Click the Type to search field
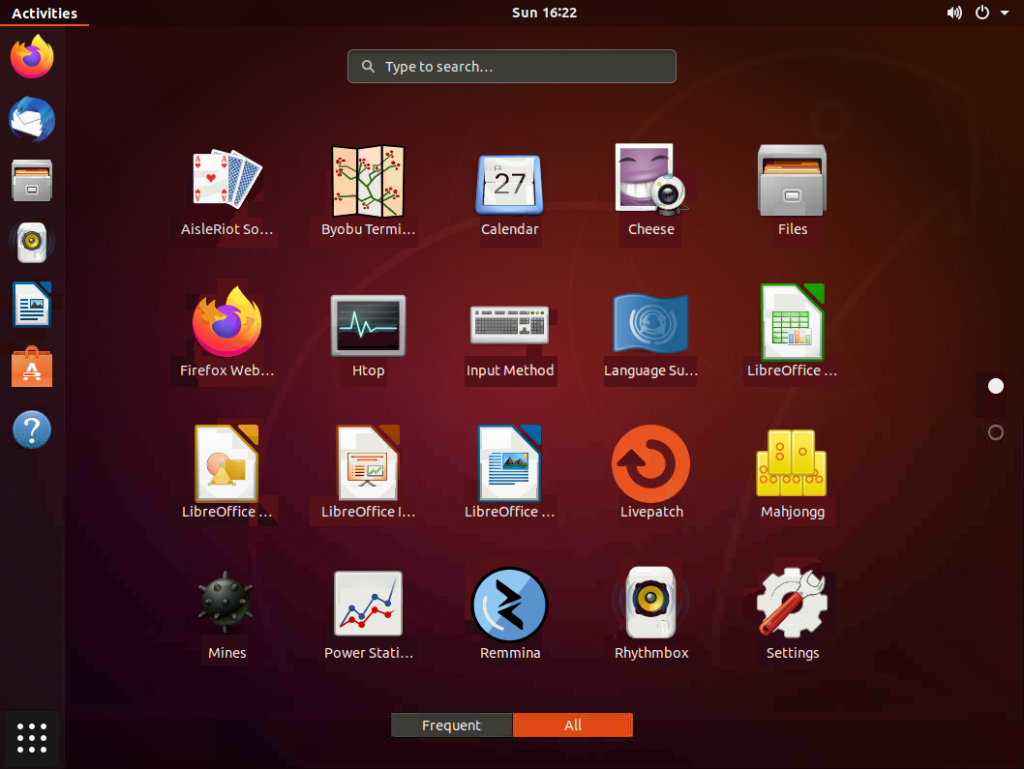This screenshot has width=1024, height=769. 512,67
